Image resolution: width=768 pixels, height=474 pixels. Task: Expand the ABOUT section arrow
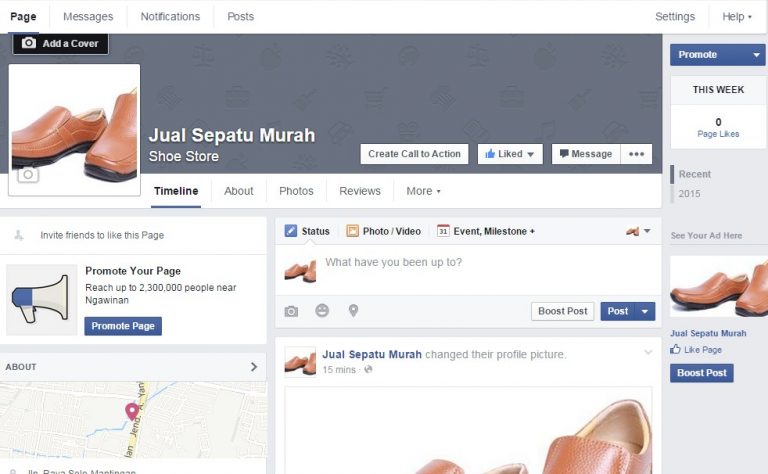(254, 367)
